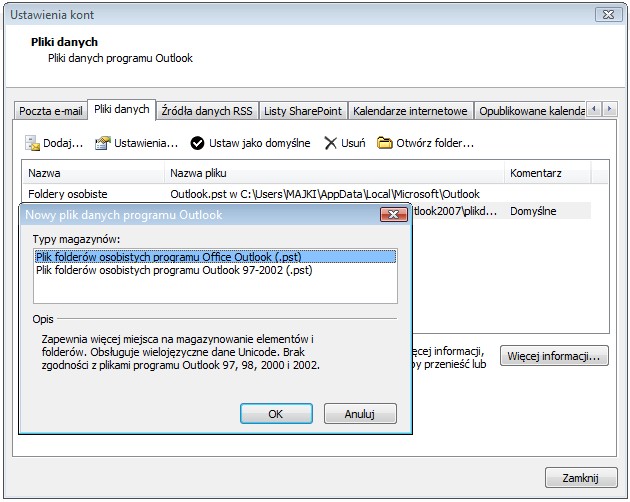Close the Nowy plik danych dialog

click(x=392, y=215)
